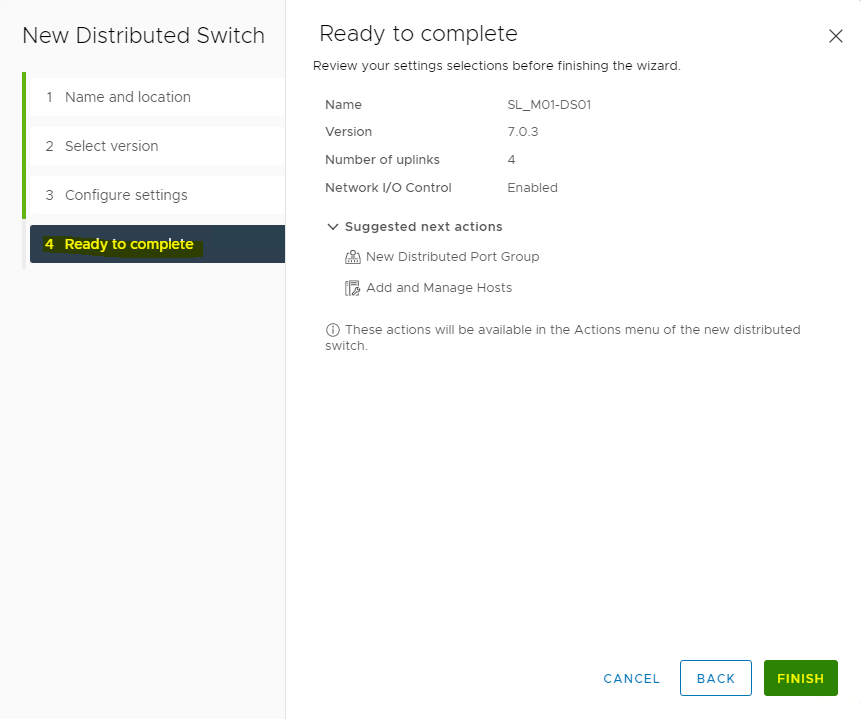Click the version value 7.0.3
This screenshot has width=861, height=719.
523,132
